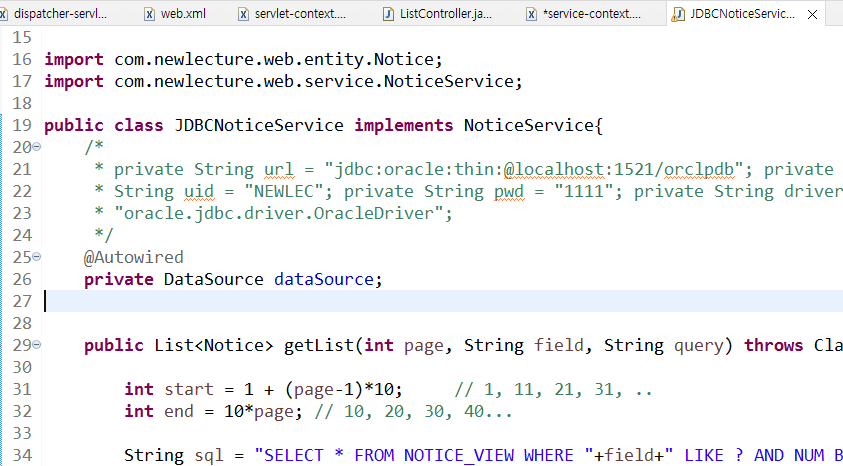Viewport: 843px width, 466px height.
Task: Select the JDBCNoticeService tab
Action: coord(742,14)
